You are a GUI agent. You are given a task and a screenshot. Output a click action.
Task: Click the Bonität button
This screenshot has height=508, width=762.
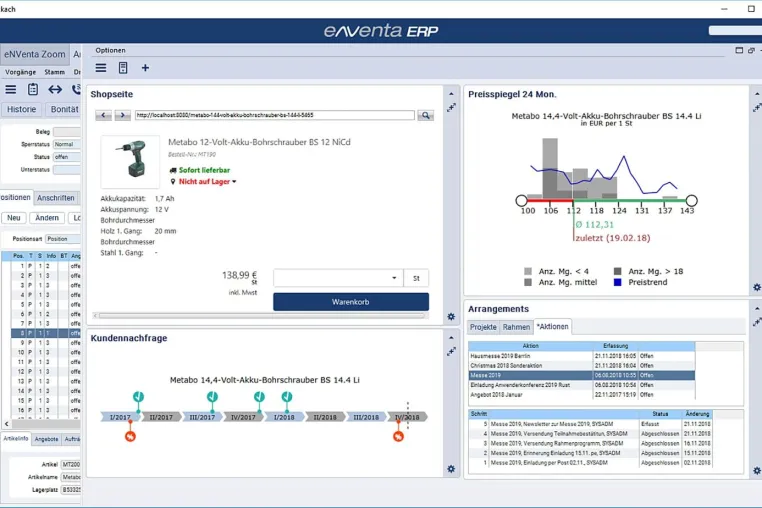click(64, 109)
